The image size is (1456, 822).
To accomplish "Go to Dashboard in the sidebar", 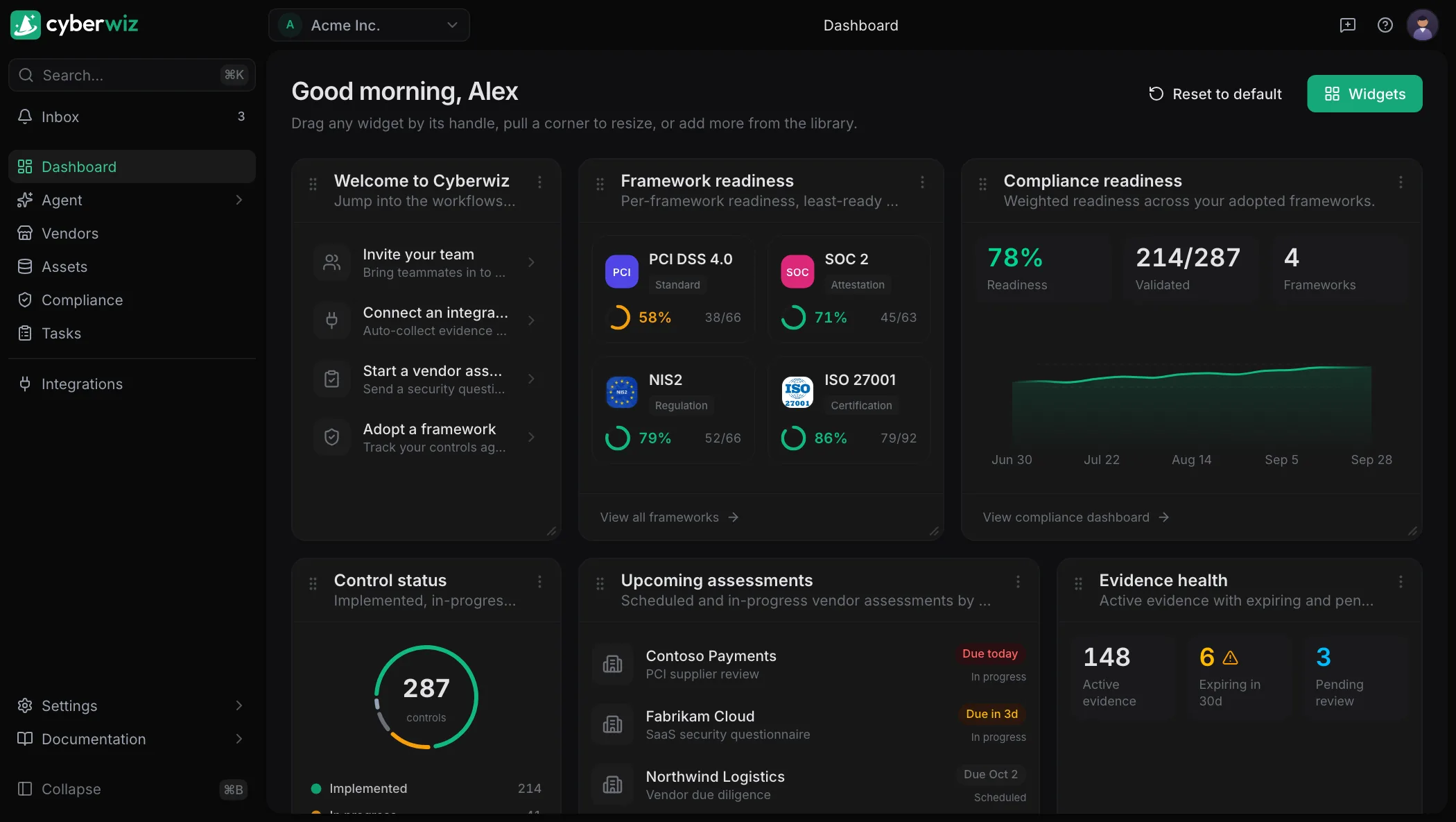I will coord(132,166).
